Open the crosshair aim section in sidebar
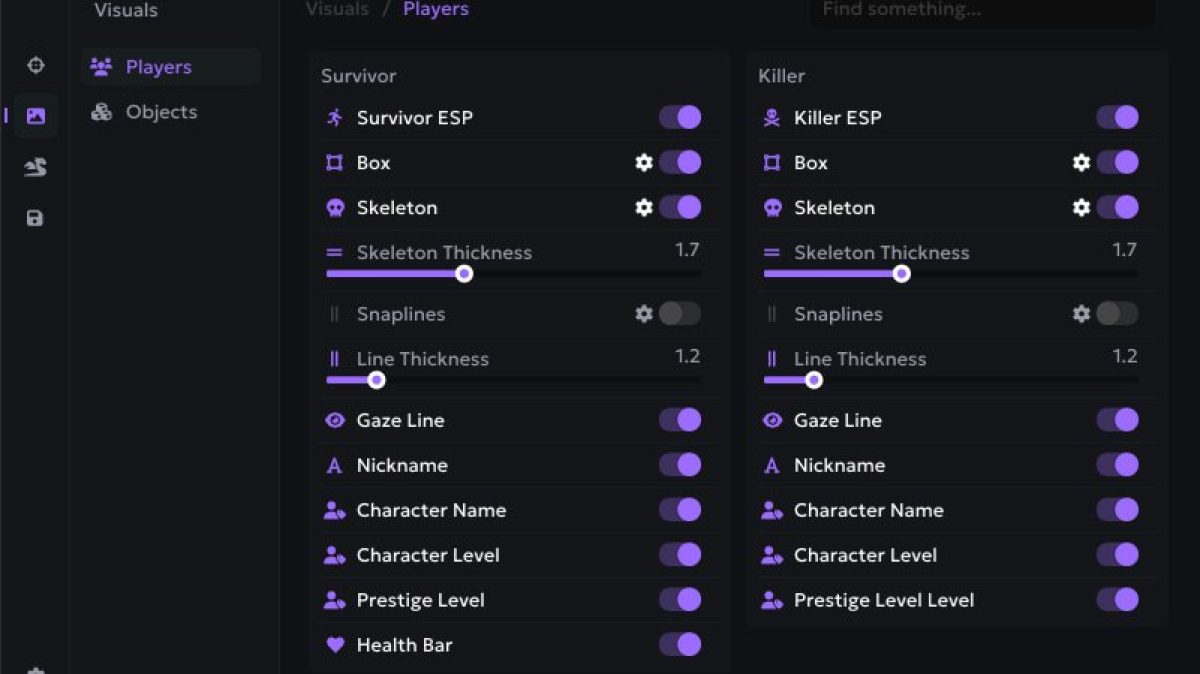1200x674 pixels. (x=36, y=66)
